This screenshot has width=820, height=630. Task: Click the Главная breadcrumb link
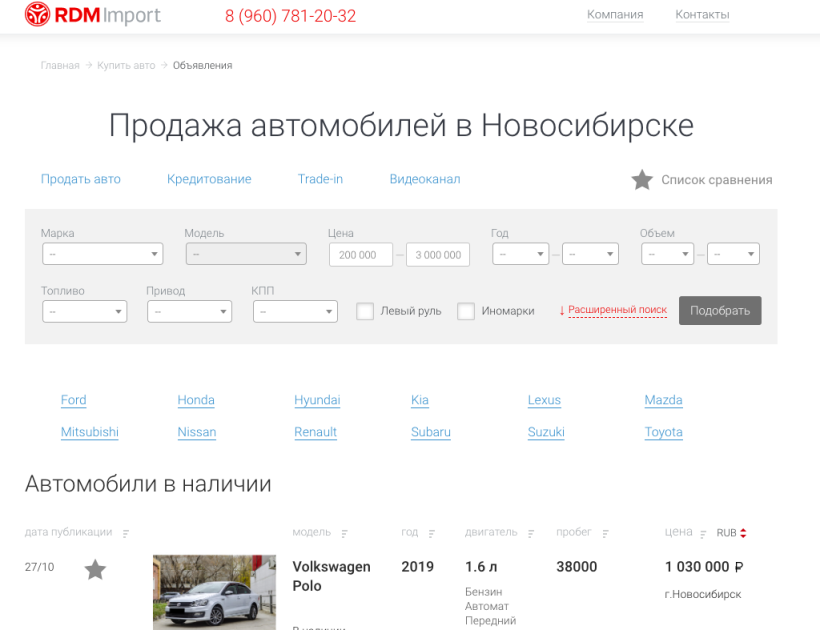tap(60, 65)
